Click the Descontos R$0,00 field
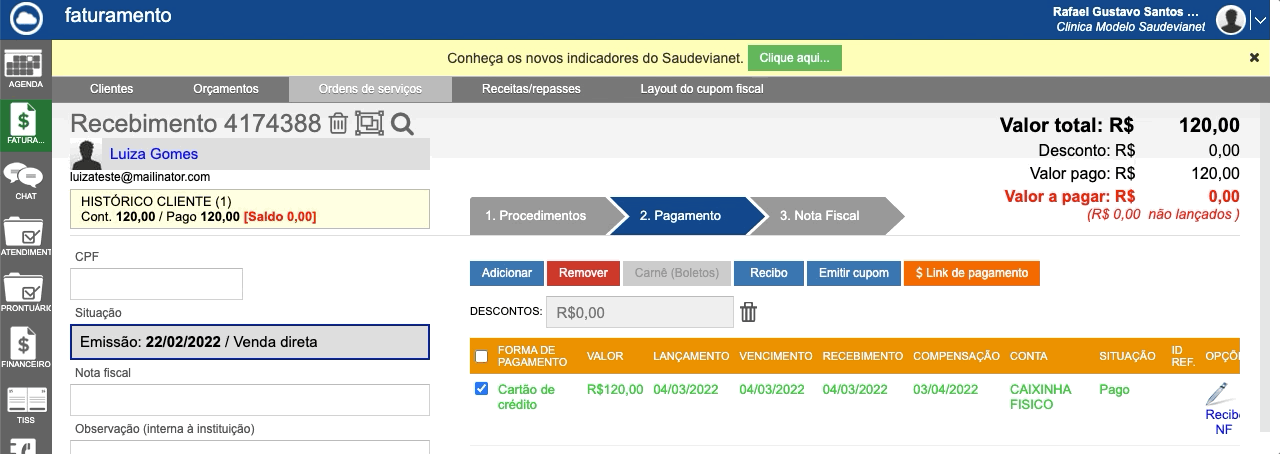This screenshot has width=1280, height=454. [639, 312]
